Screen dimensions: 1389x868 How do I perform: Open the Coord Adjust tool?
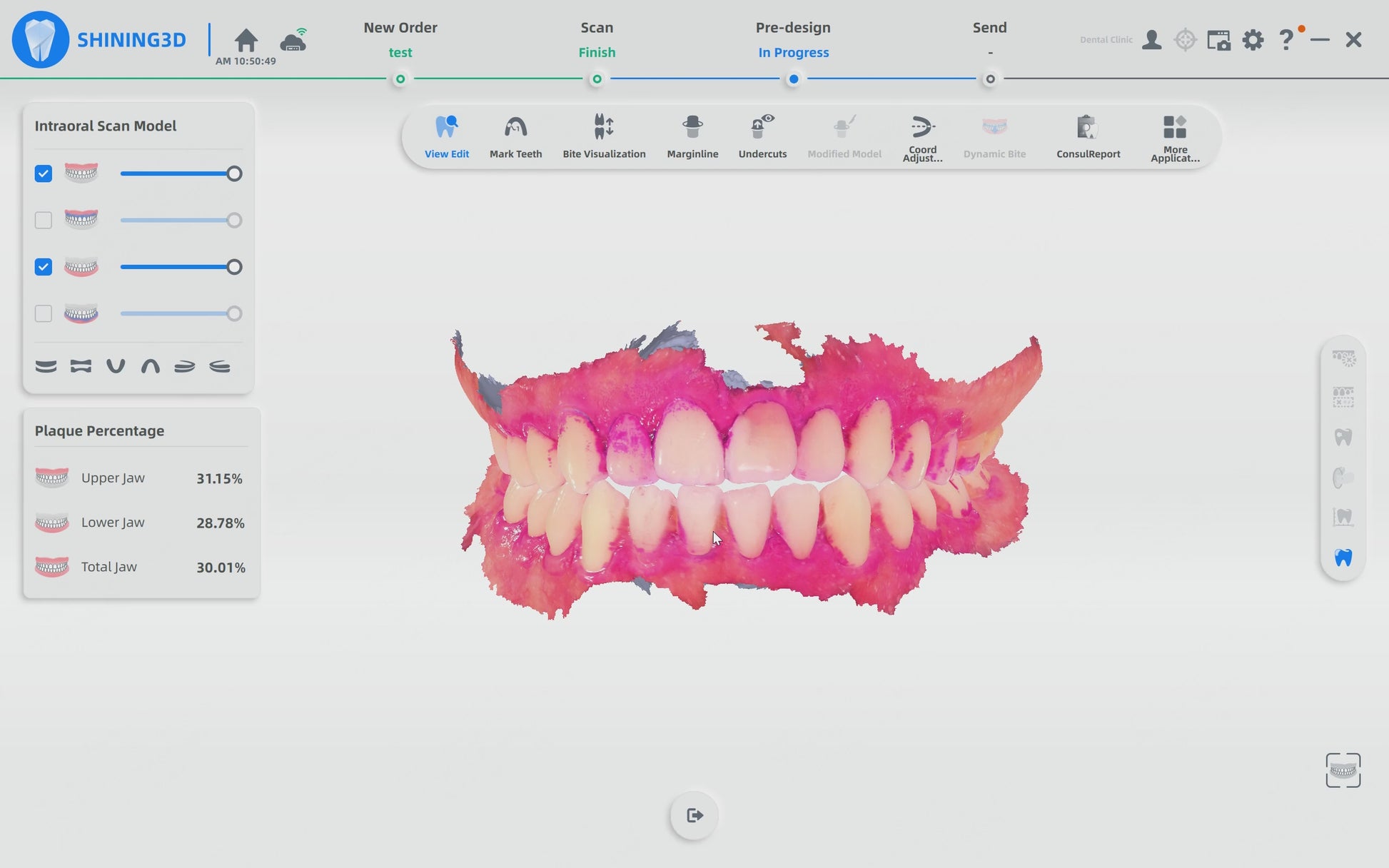pyautogui.click(x=922, y=137)
